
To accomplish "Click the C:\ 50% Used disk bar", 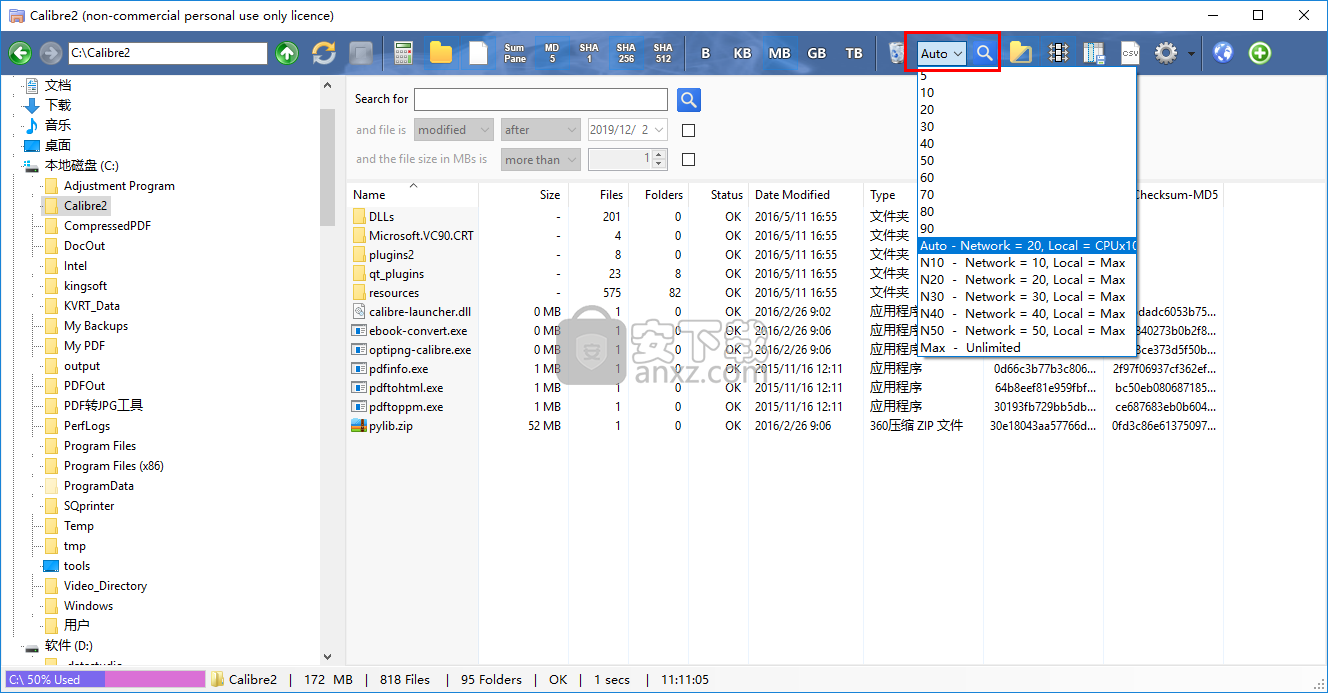I will pyautogui.click(x=105, y=679).
